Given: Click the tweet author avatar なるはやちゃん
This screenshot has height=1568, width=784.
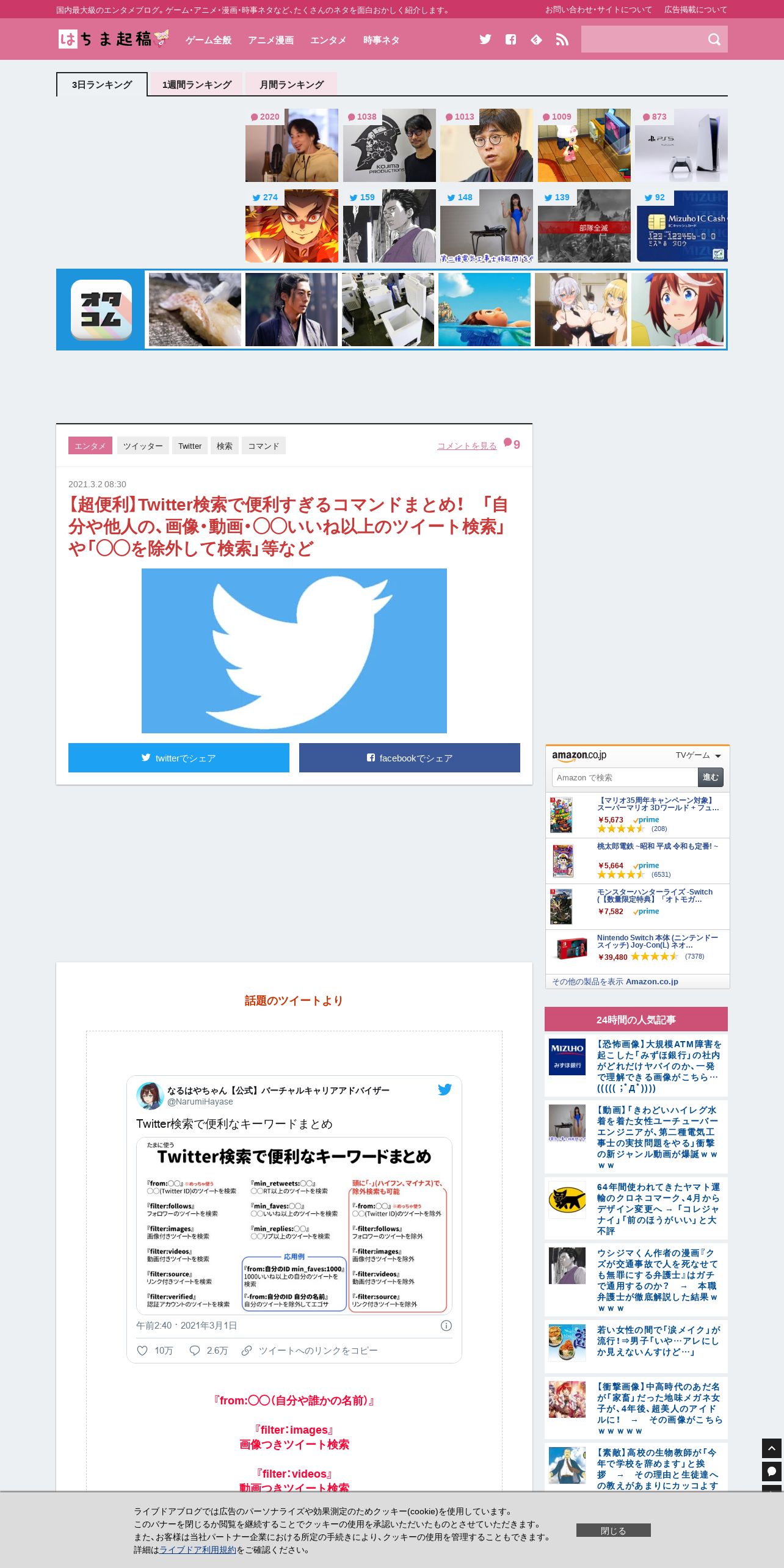Looking at the screenshot, I should pos(150,1095).
